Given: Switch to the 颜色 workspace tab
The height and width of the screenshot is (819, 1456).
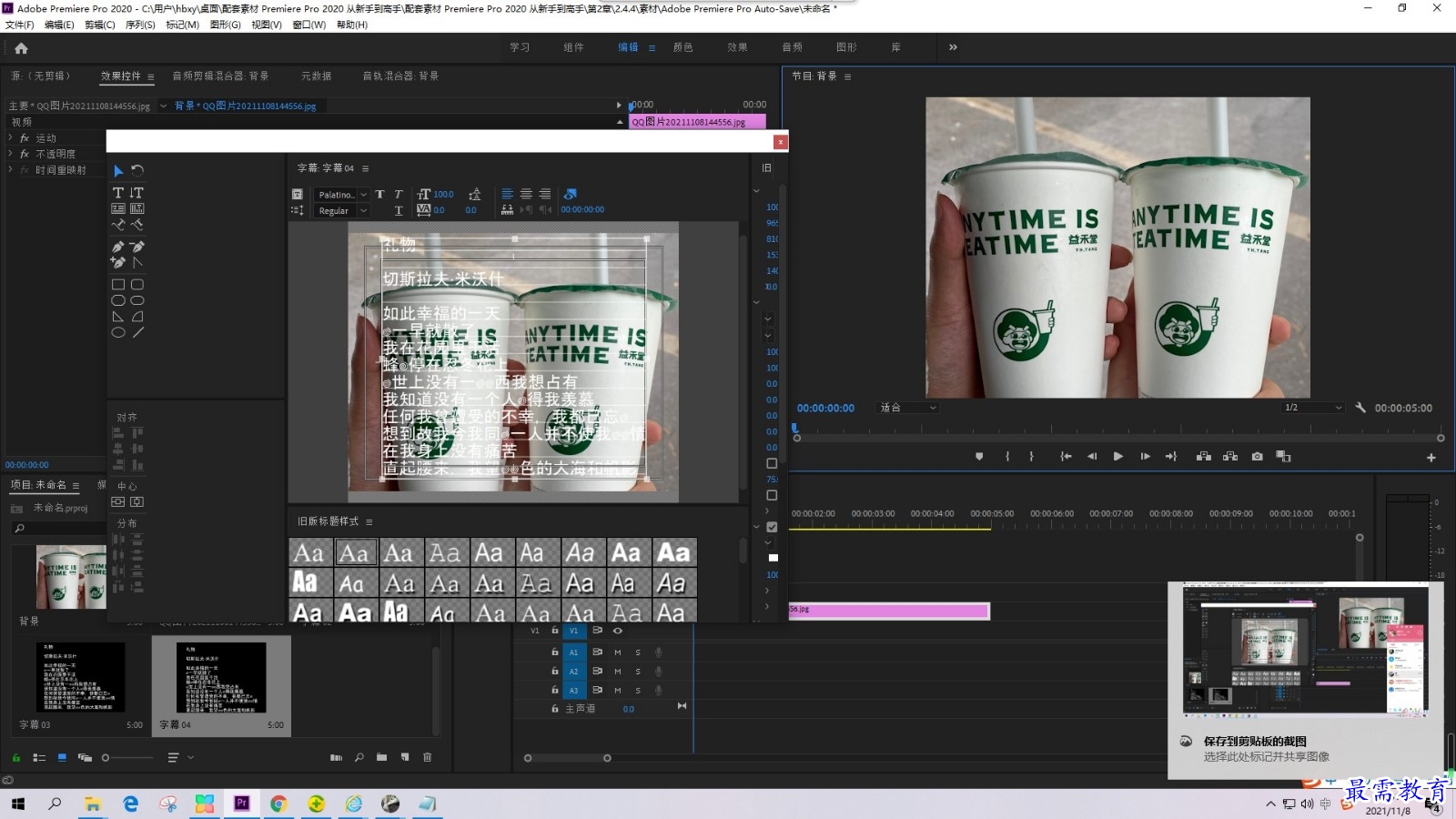Looking at the screenshot, I should click(682, 47).
